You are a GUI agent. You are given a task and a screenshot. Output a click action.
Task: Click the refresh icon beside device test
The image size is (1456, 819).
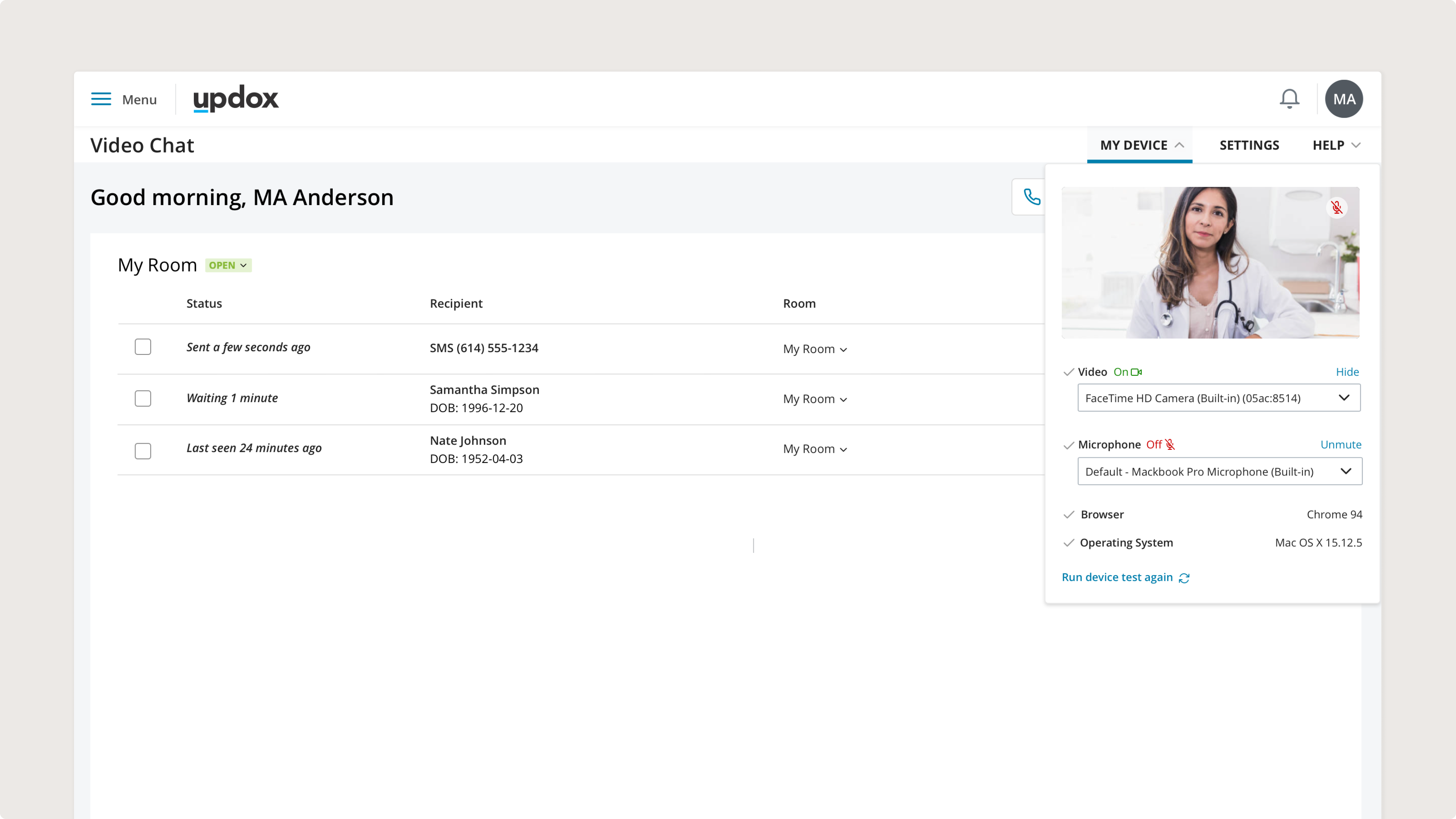click(x=1184, y=578)
